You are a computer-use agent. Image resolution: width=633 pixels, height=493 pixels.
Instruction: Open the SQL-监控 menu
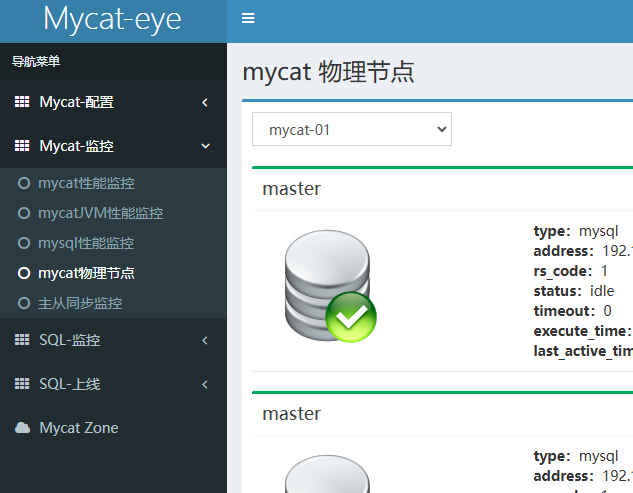click(x=113, y=340)
